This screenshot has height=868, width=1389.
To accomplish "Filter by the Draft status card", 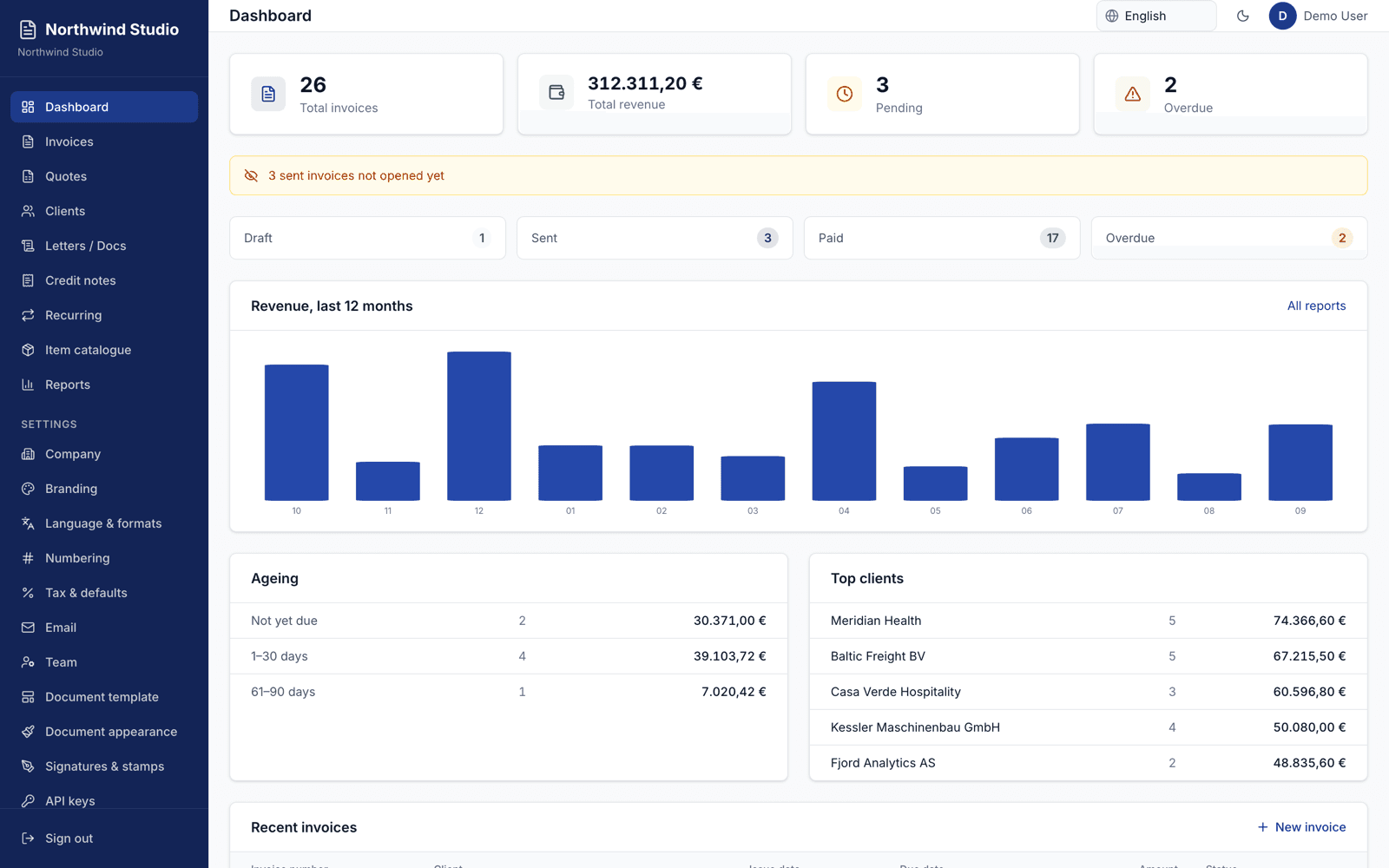I will [x=367, y=238].
